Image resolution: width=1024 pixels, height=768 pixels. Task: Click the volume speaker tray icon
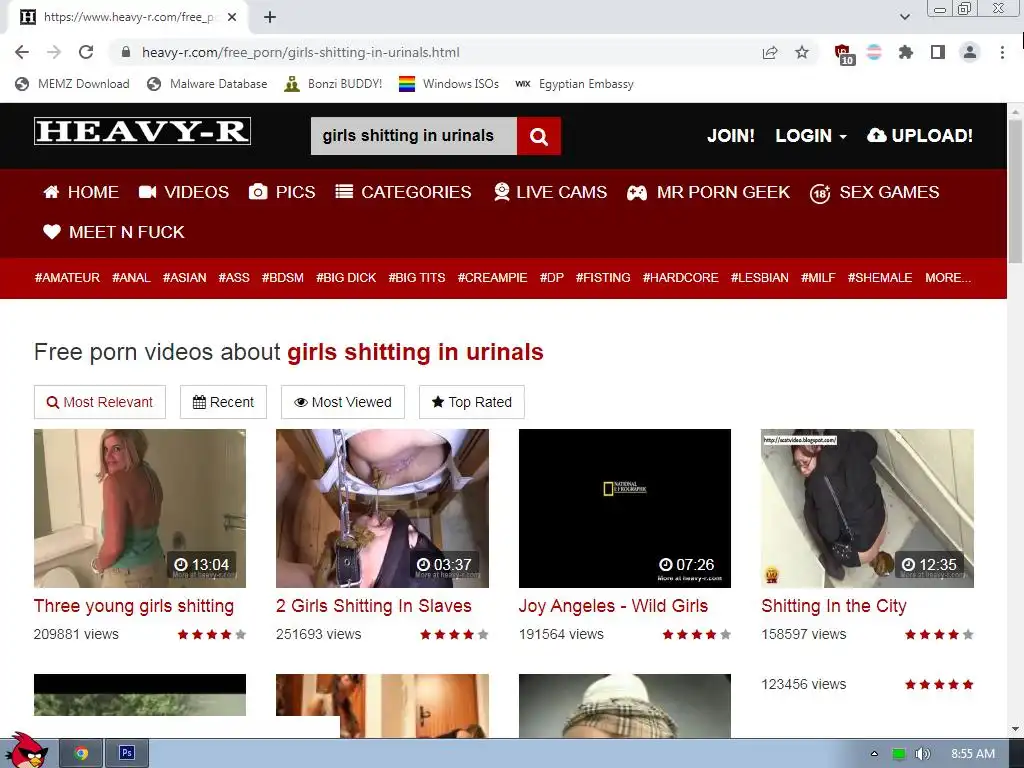tap(922, 754)
